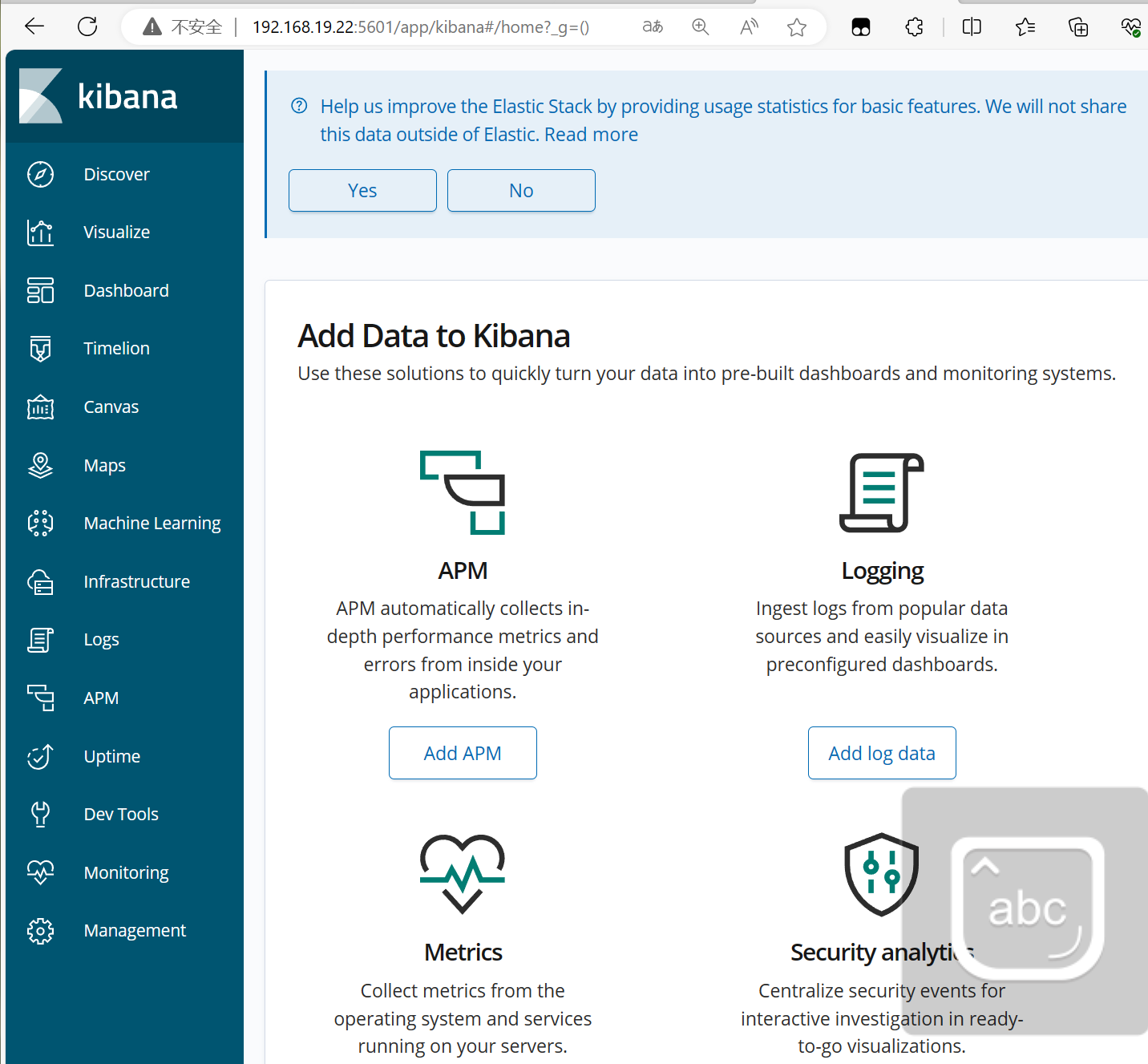Click the browser back arrow
Screen dimensions: 1148x1064
tap(34, 26)
